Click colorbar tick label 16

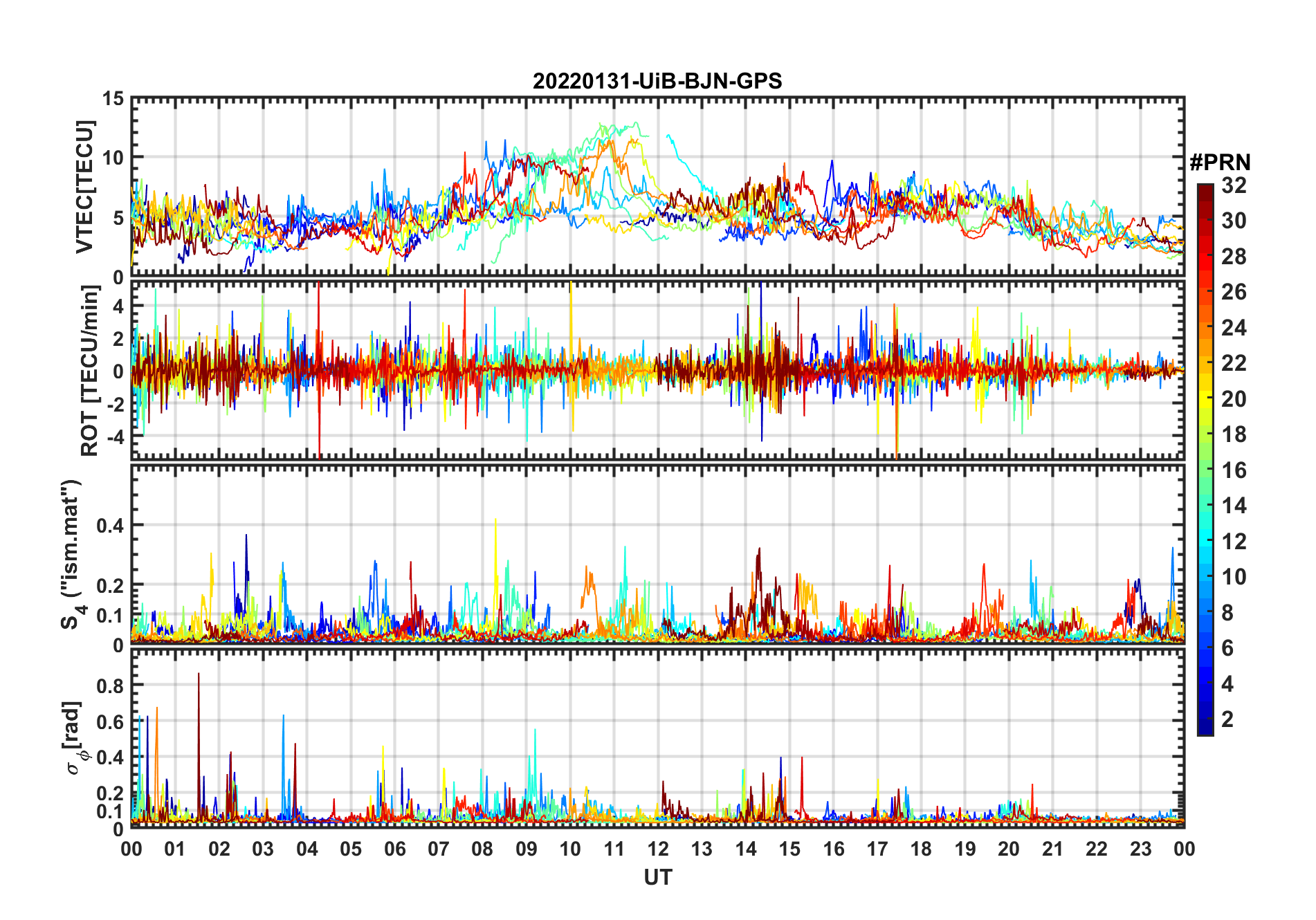pos(1234,470)
